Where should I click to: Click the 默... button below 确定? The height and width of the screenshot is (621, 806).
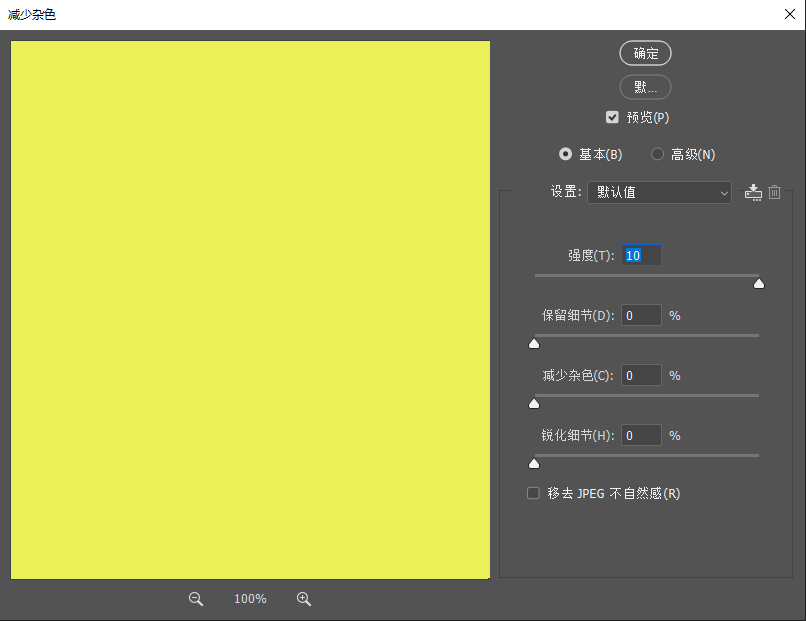click(x=645, y=87)
